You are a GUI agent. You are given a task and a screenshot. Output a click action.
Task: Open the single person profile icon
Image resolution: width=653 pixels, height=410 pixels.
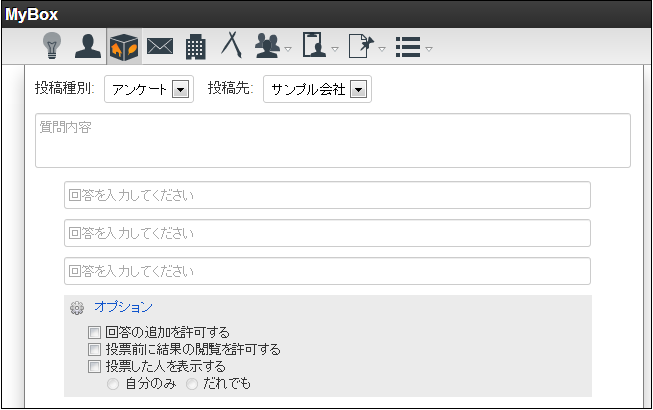[87, 46]
